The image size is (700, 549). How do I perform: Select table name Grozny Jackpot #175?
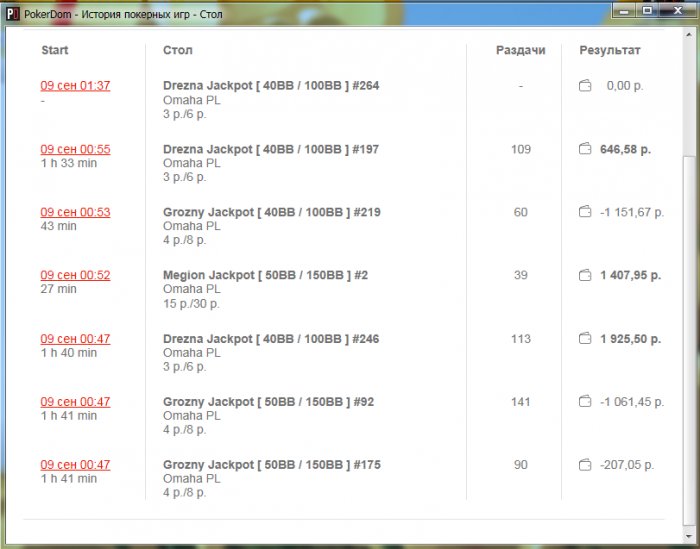[272, 465]
